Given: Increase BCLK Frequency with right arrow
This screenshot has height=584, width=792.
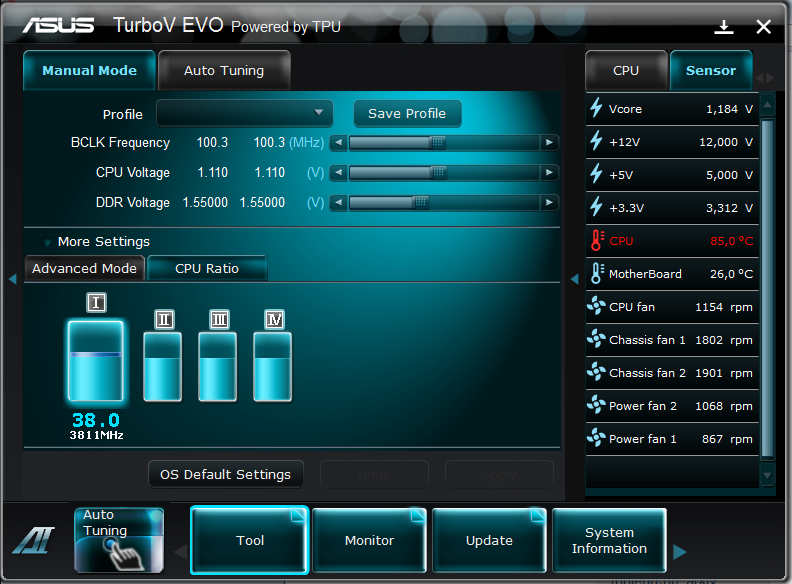Looking at the screenshot, I should (549, 143).
